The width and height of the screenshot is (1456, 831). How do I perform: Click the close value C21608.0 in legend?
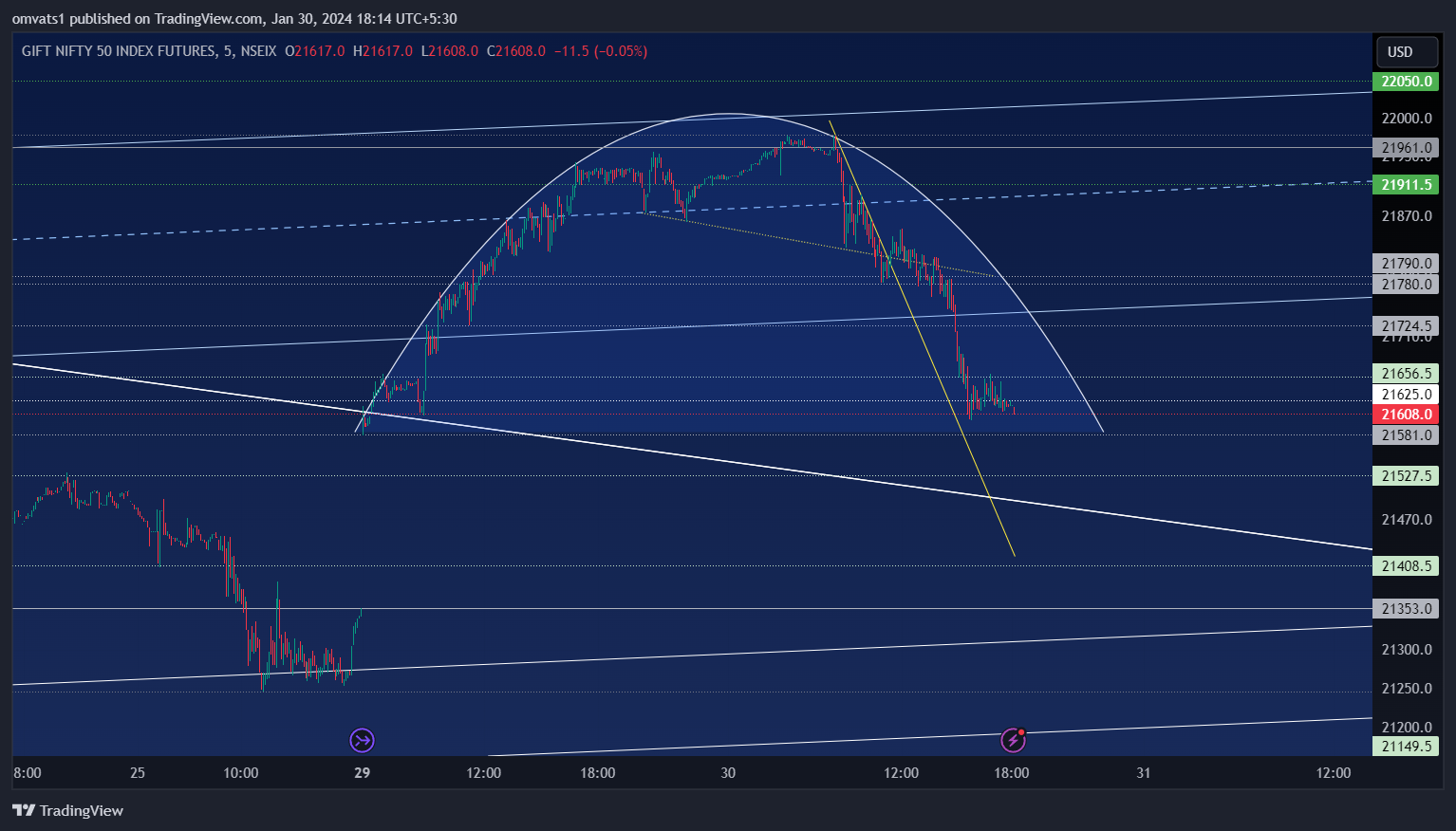[516, 51]
